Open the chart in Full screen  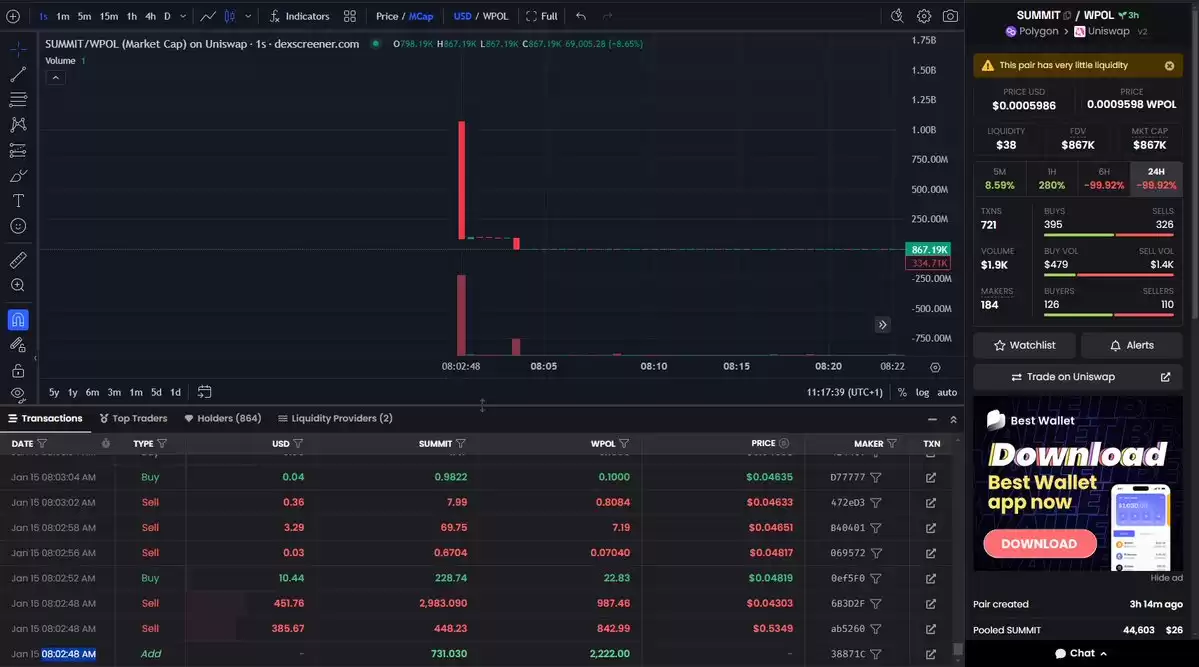[541, 16]
